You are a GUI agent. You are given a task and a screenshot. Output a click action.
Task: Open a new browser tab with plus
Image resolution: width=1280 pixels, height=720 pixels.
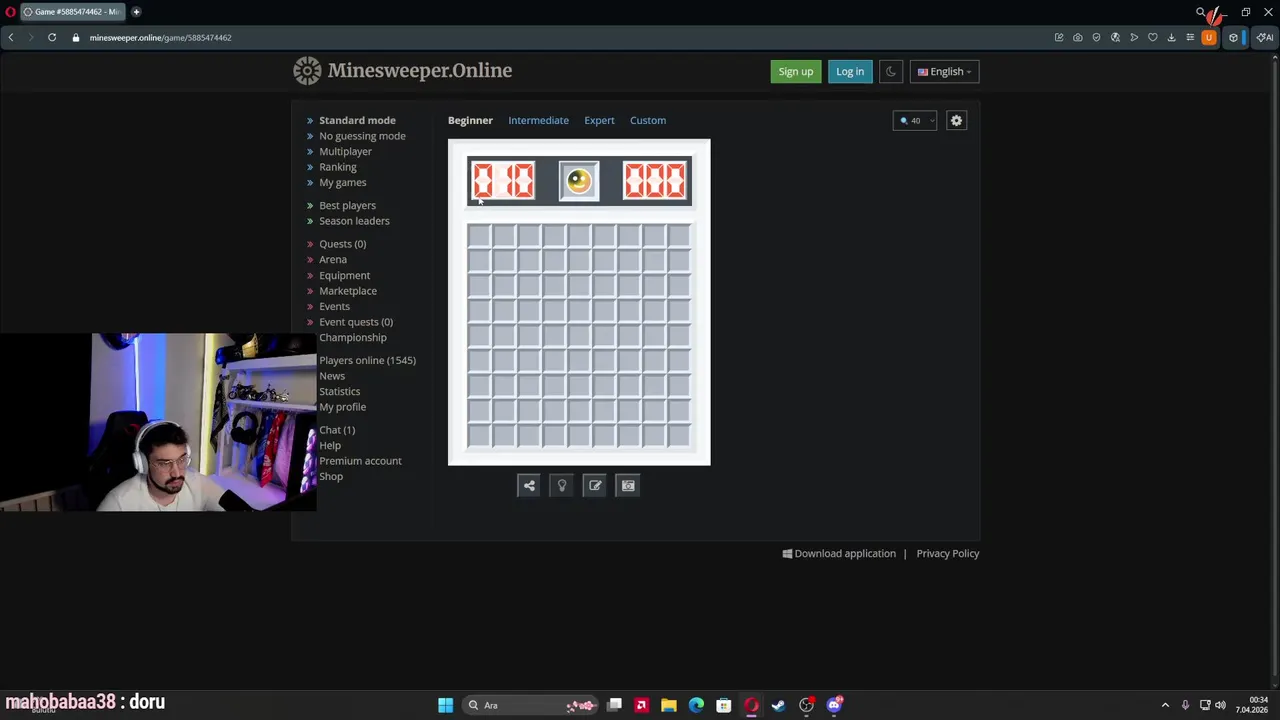tap(136, 12)
